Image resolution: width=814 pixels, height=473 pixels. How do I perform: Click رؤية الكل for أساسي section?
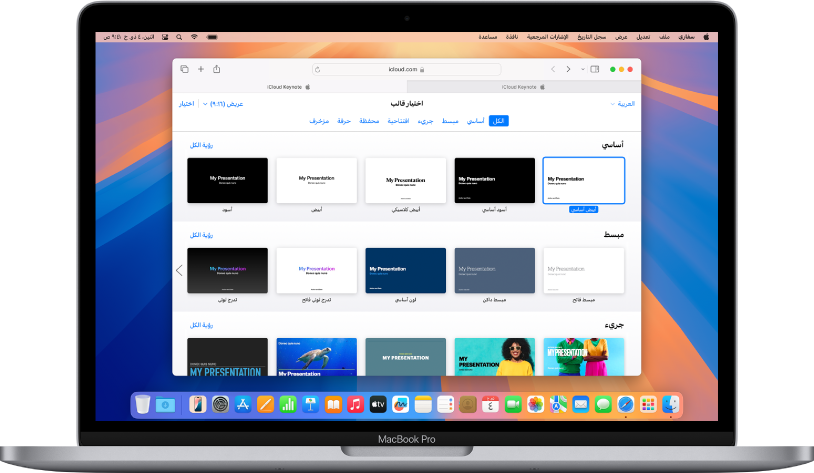(x=201, y=145)
